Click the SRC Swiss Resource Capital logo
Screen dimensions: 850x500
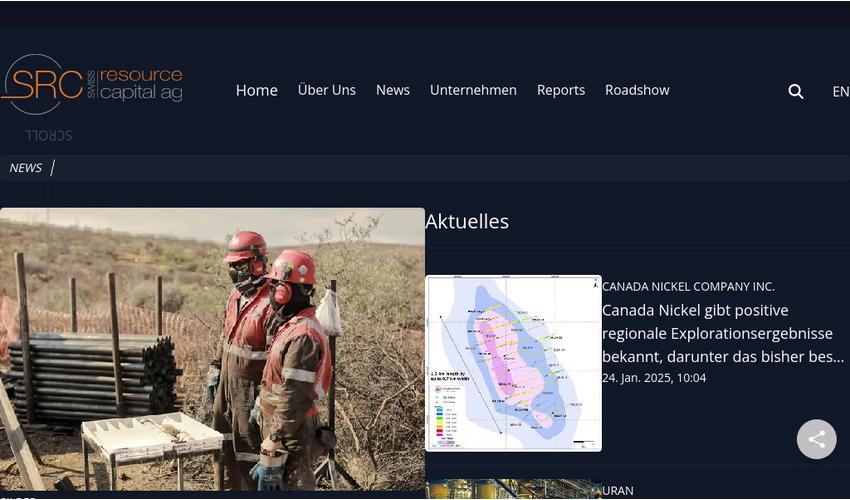click(91, 85)
